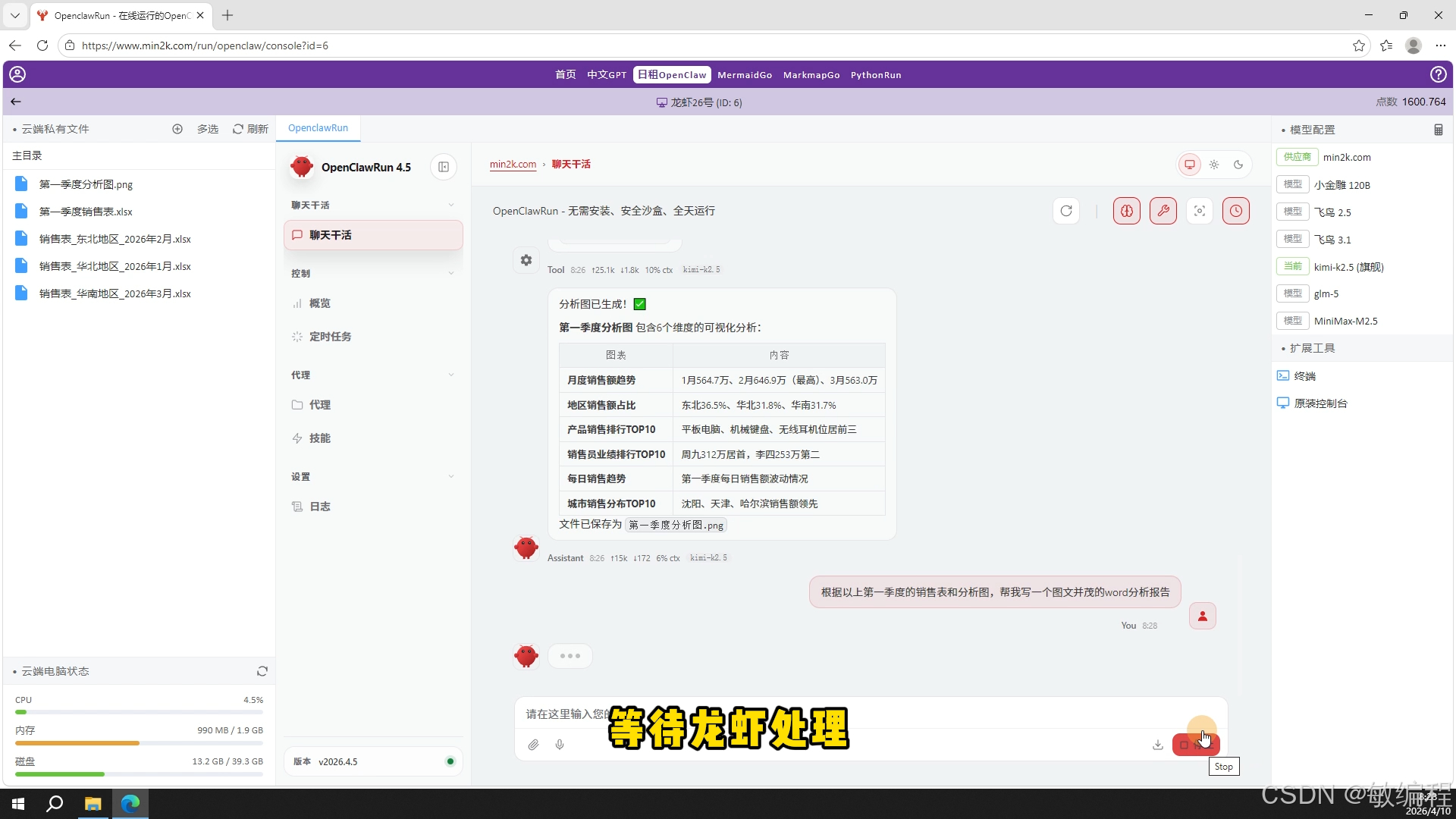Screen dimensions: 1456x819
Task: Click the focus/fullscreen capture icon
Action: pos(1200,211)
